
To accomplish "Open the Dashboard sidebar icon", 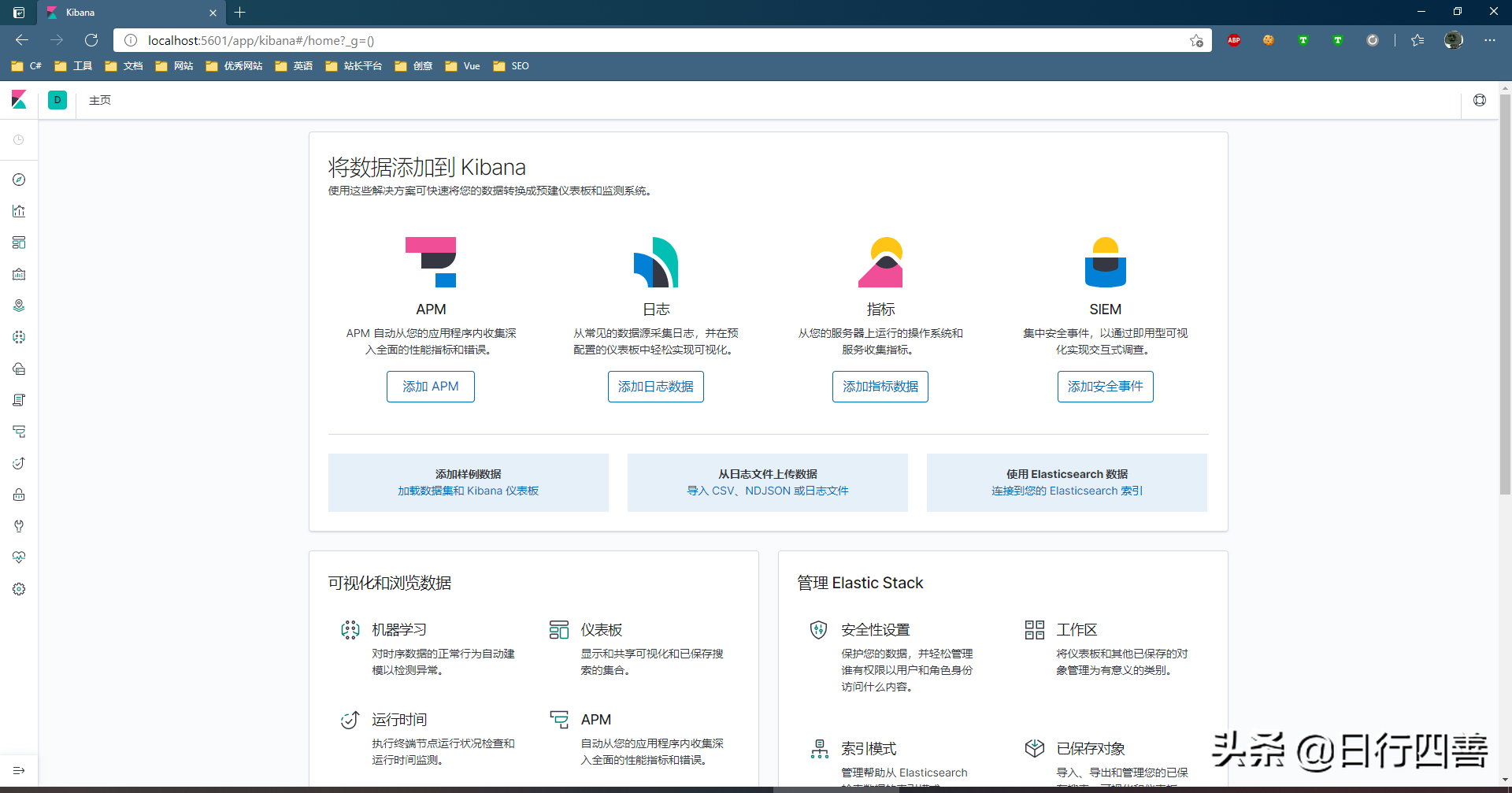I will point(19,243).
